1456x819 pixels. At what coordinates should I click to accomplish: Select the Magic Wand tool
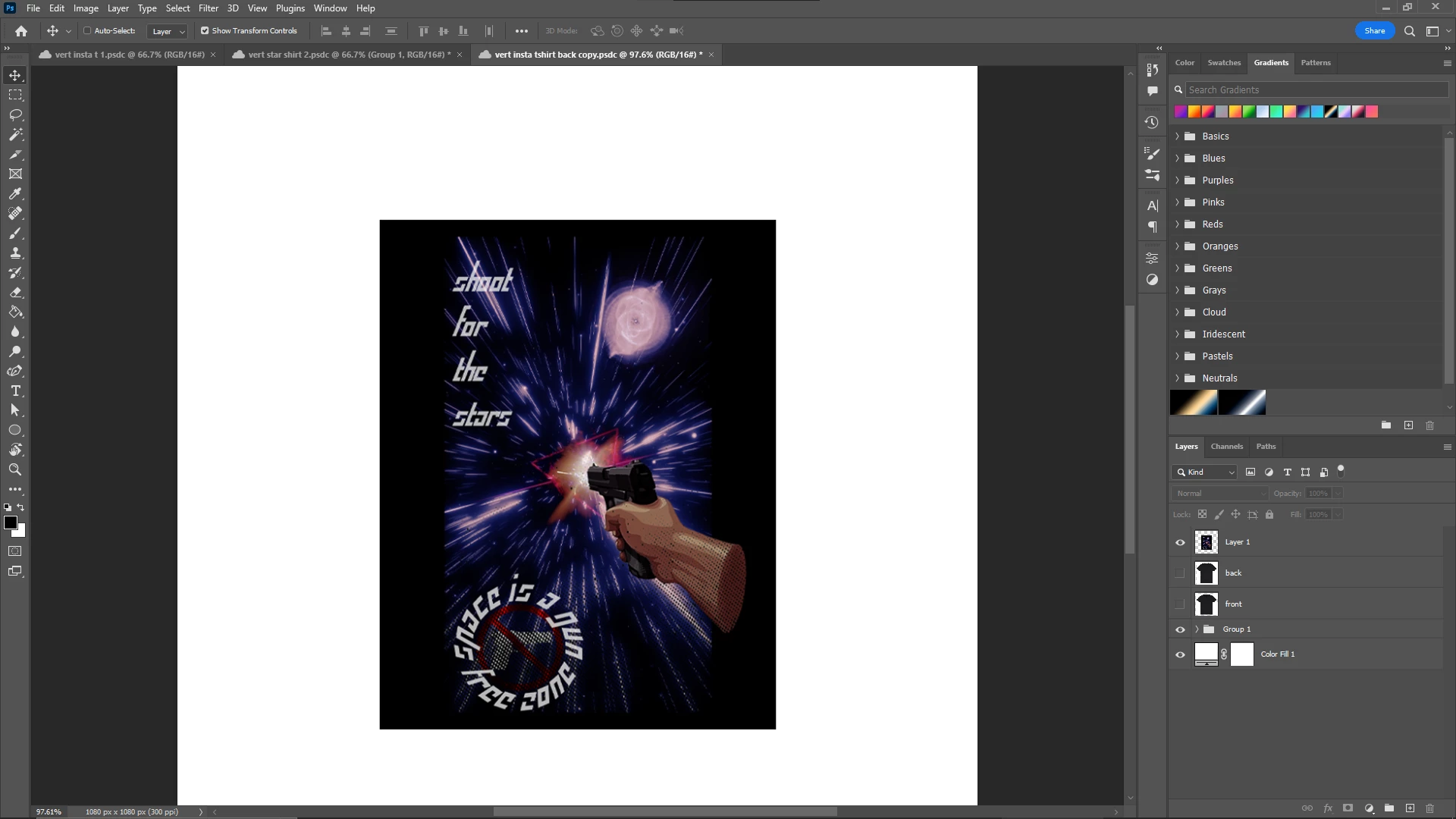click(15, 134)
